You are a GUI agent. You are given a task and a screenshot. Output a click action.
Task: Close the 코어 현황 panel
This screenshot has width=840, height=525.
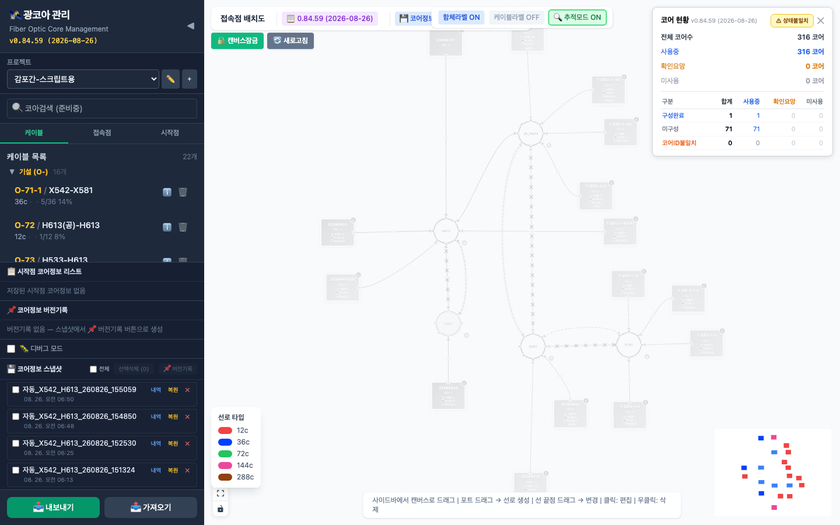click(821, 21)
